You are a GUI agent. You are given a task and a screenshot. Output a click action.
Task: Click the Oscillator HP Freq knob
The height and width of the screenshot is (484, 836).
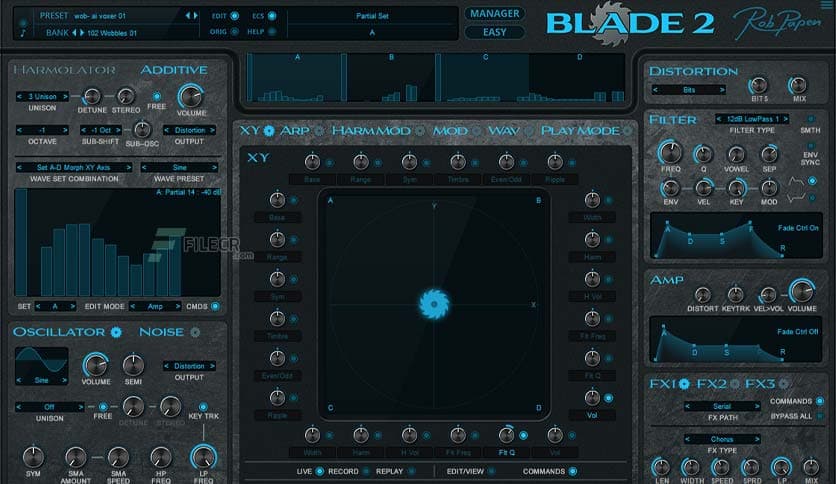tap(160, 457)
